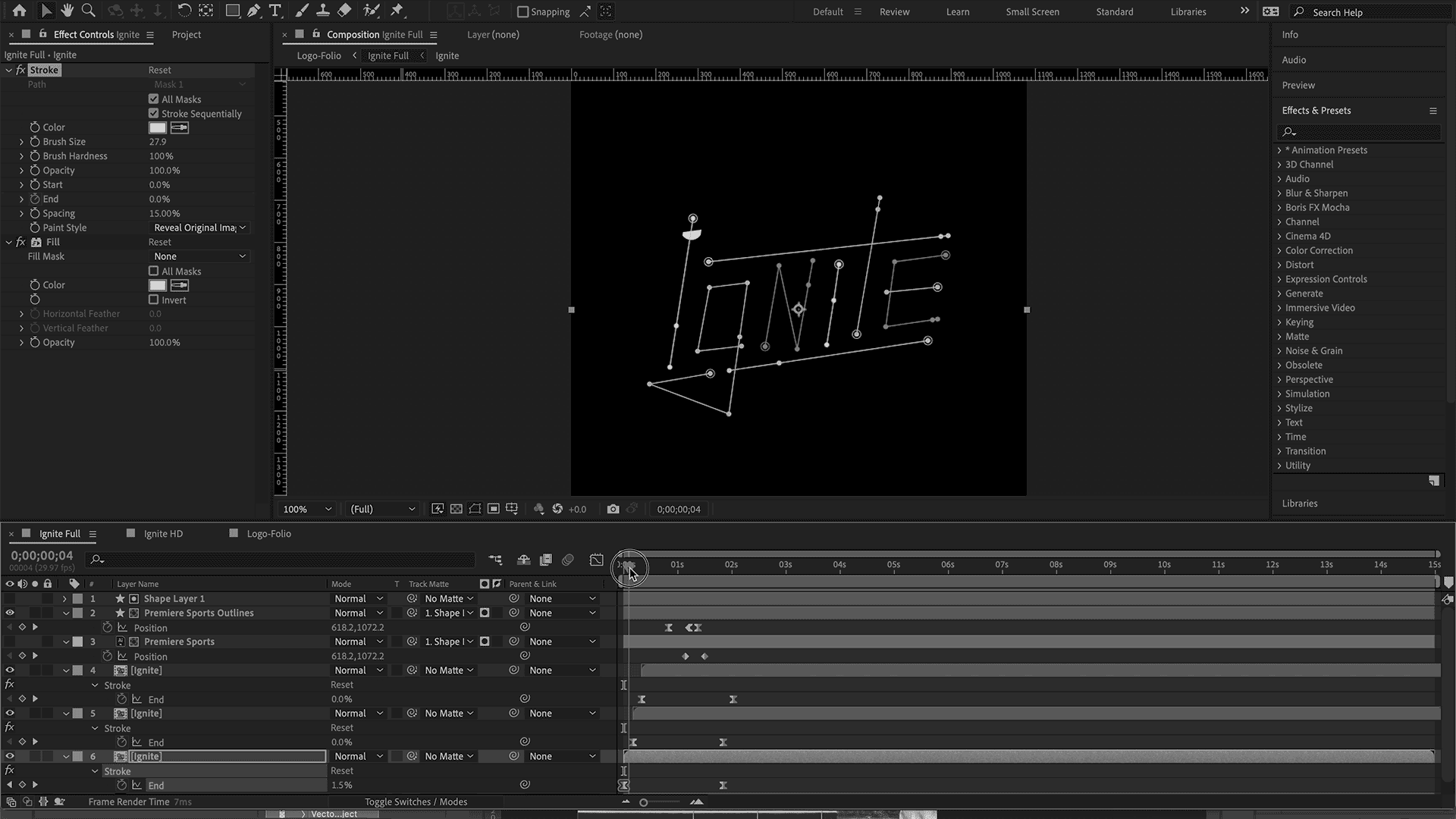This screenshot has width=1456, height=819.
Task: Select the Roto Brush tool
Action: (371, 11)
